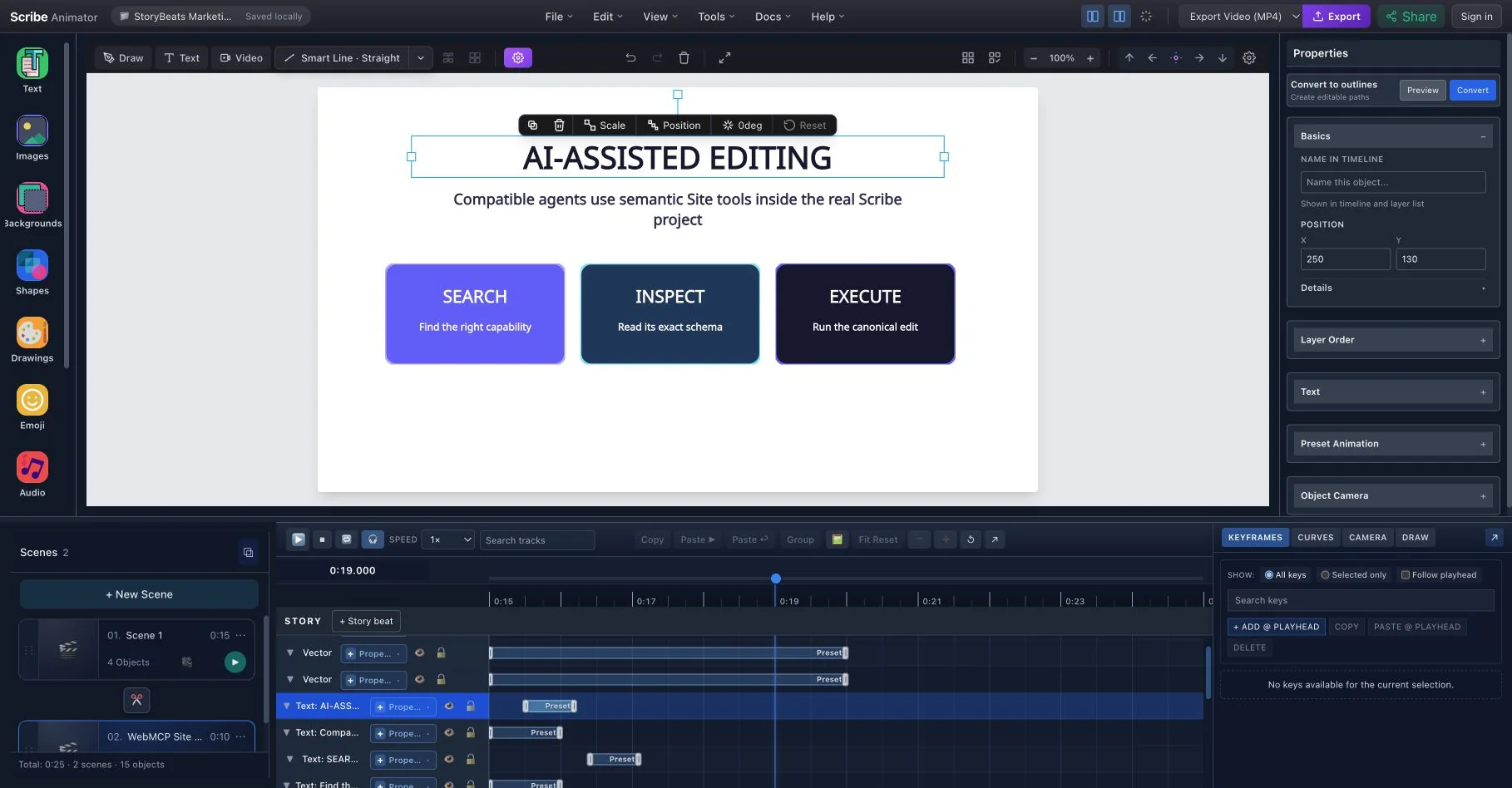The height and width of the screenshot is (788, 1512).
Task: Switch to the Draw tab in keyframes panel
Action: tap(1415, 537)
